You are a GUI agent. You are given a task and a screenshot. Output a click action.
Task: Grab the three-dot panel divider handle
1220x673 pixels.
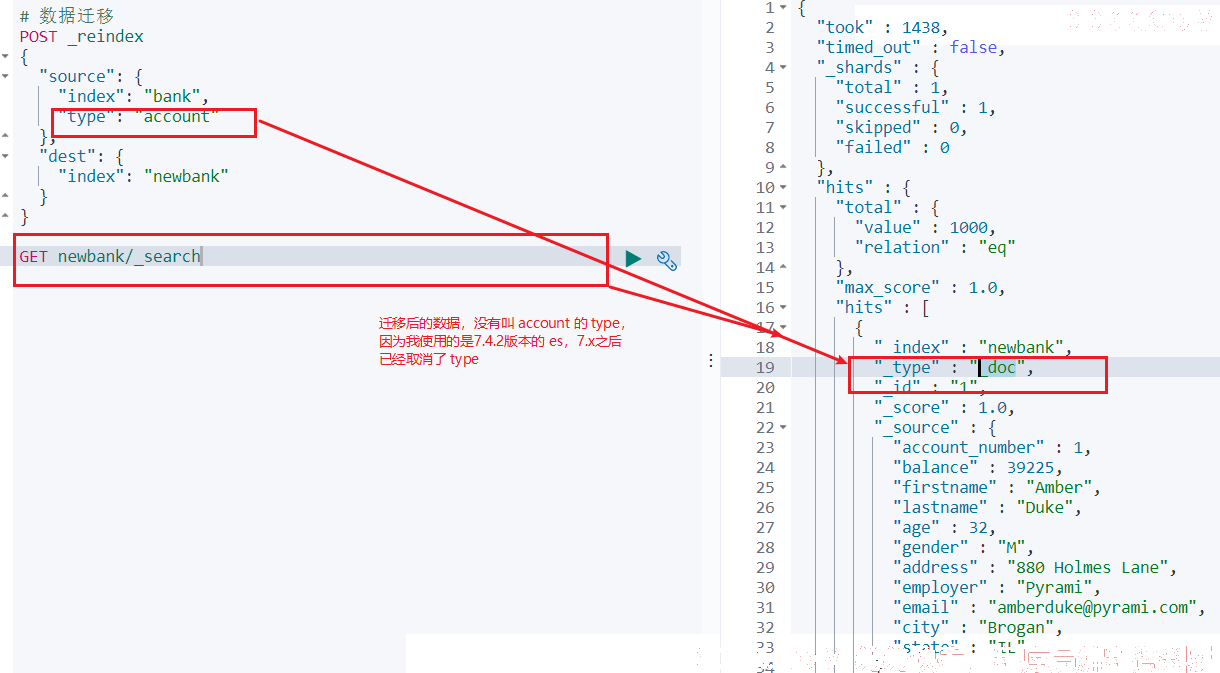click(711, 360)
